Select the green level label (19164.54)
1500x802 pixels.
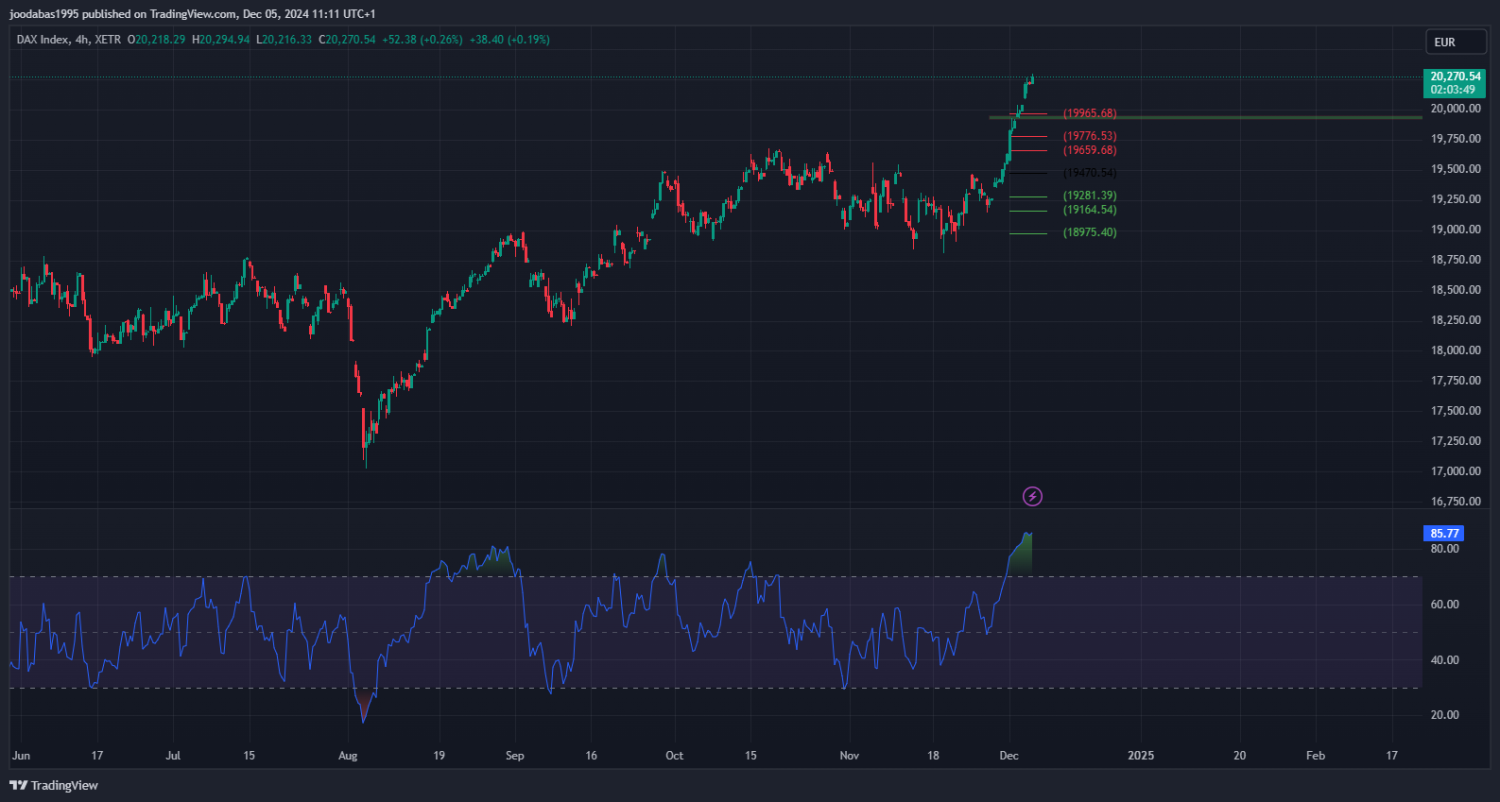click(1089, 210)
